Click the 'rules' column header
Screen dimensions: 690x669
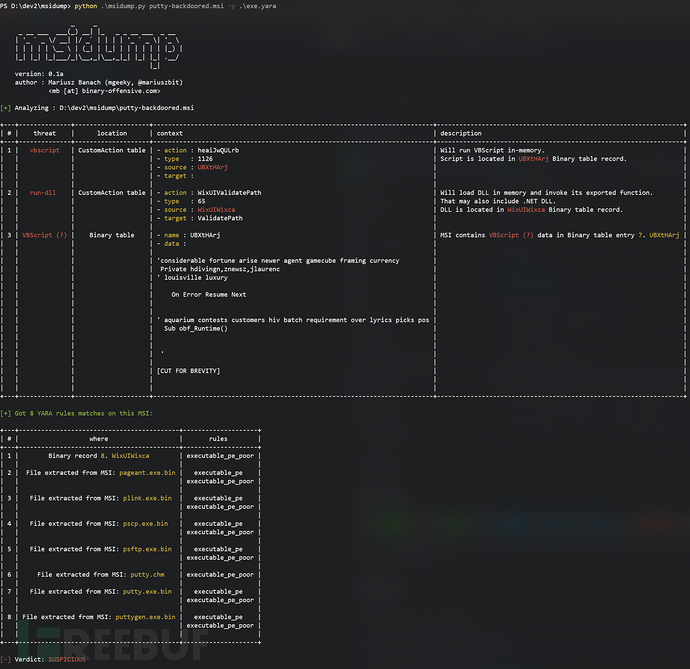(x=218, y=439)
